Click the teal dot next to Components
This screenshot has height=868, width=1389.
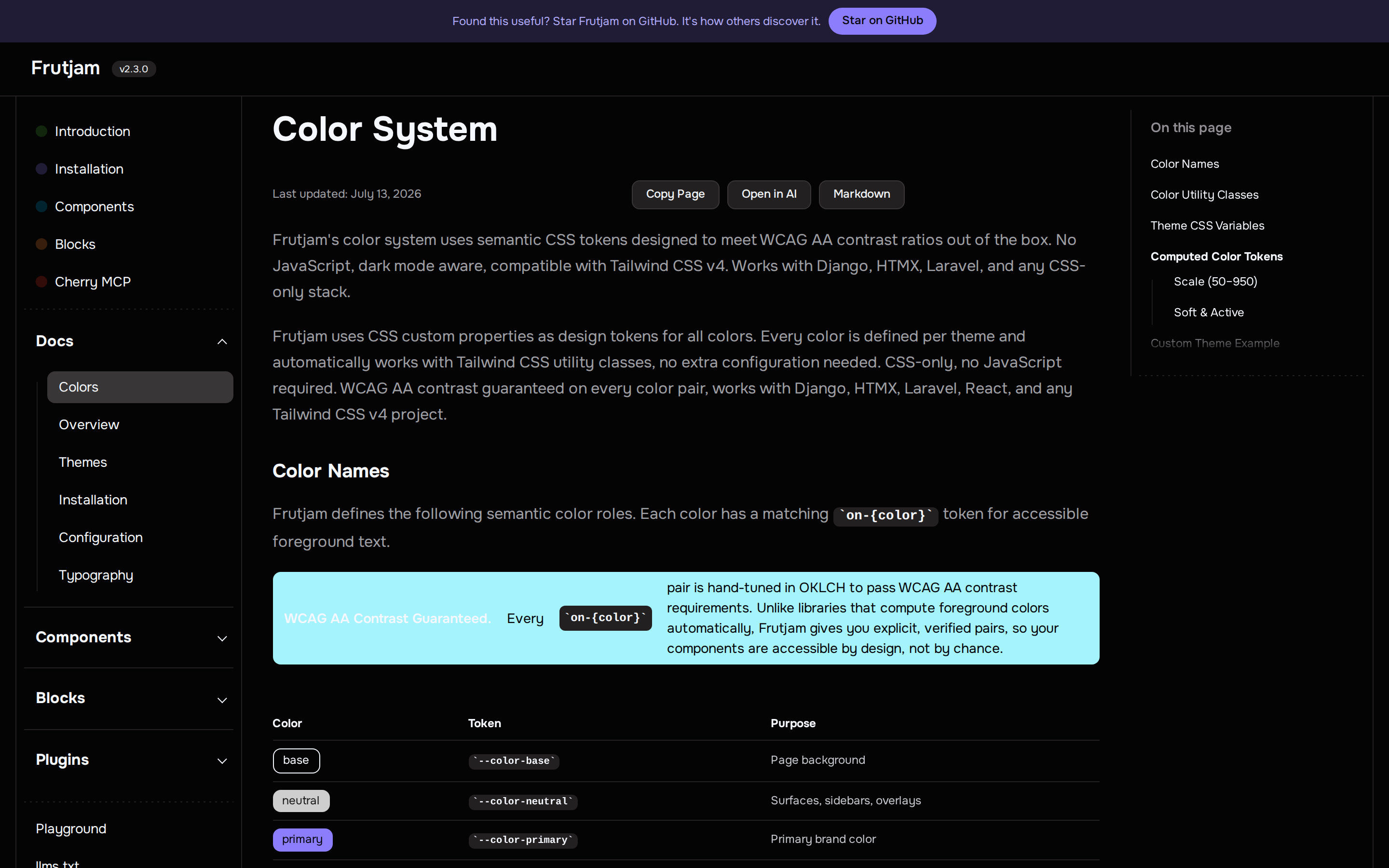pyautogui.click(x=41, y=207)
